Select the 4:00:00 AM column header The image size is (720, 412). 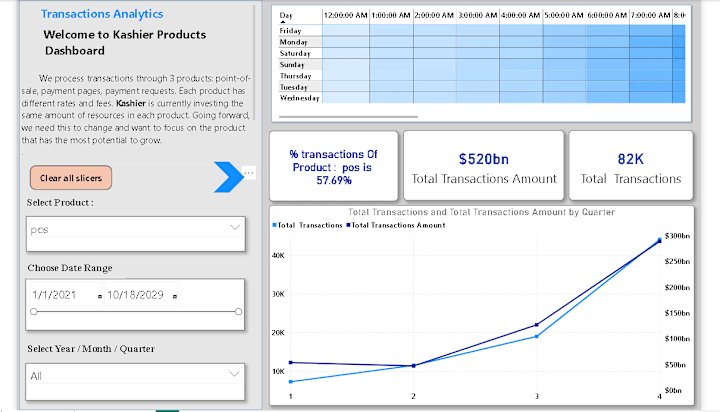coord(521,15)
